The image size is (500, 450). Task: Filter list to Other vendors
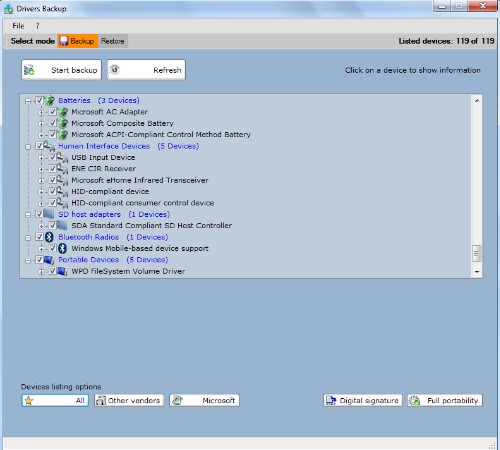(129, 400)
